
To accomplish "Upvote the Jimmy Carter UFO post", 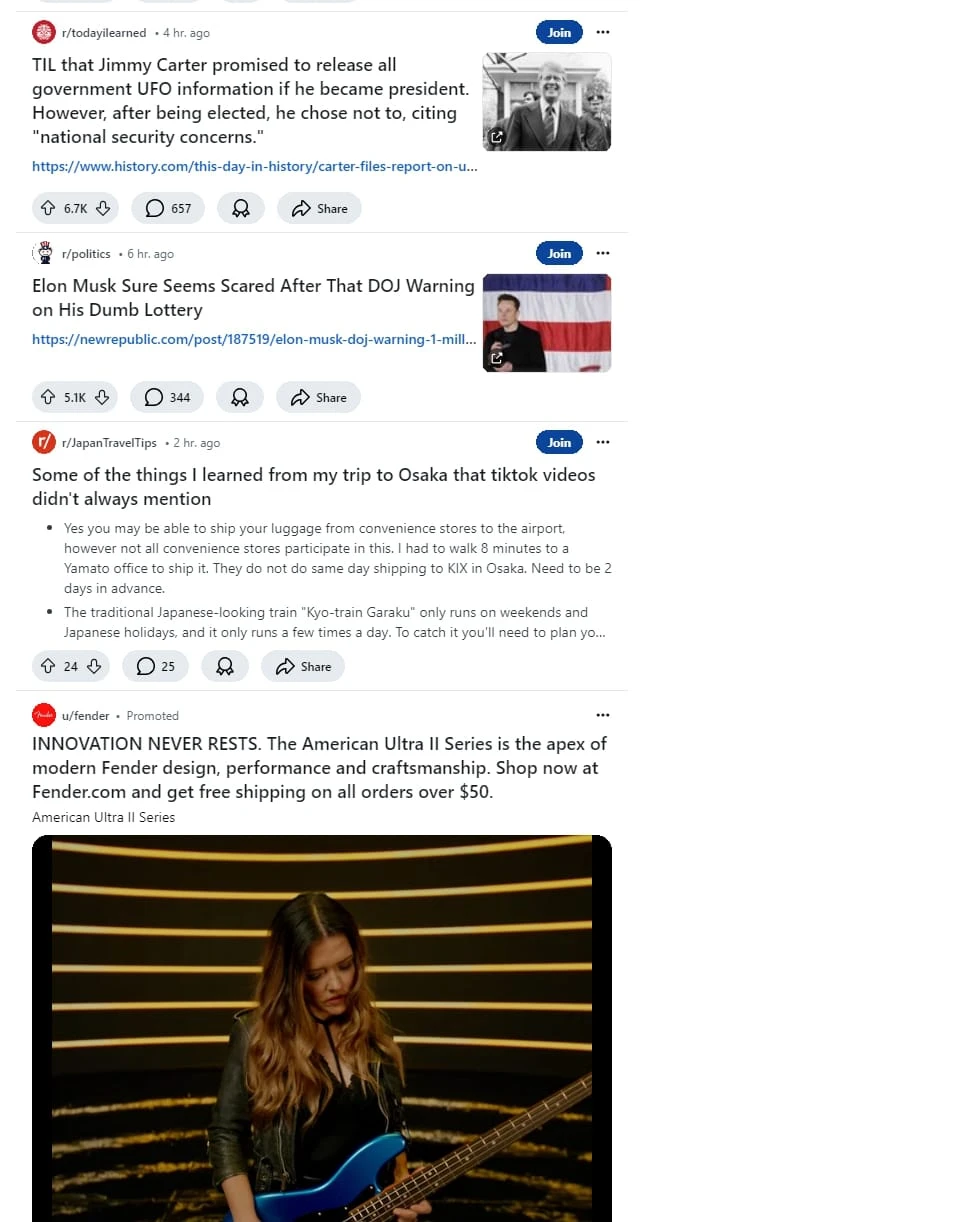I will coord(48,208).
